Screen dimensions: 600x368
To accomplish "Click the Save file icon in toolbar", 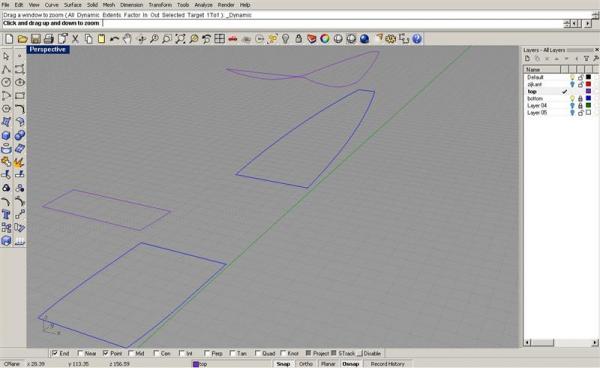I will 36,39.
